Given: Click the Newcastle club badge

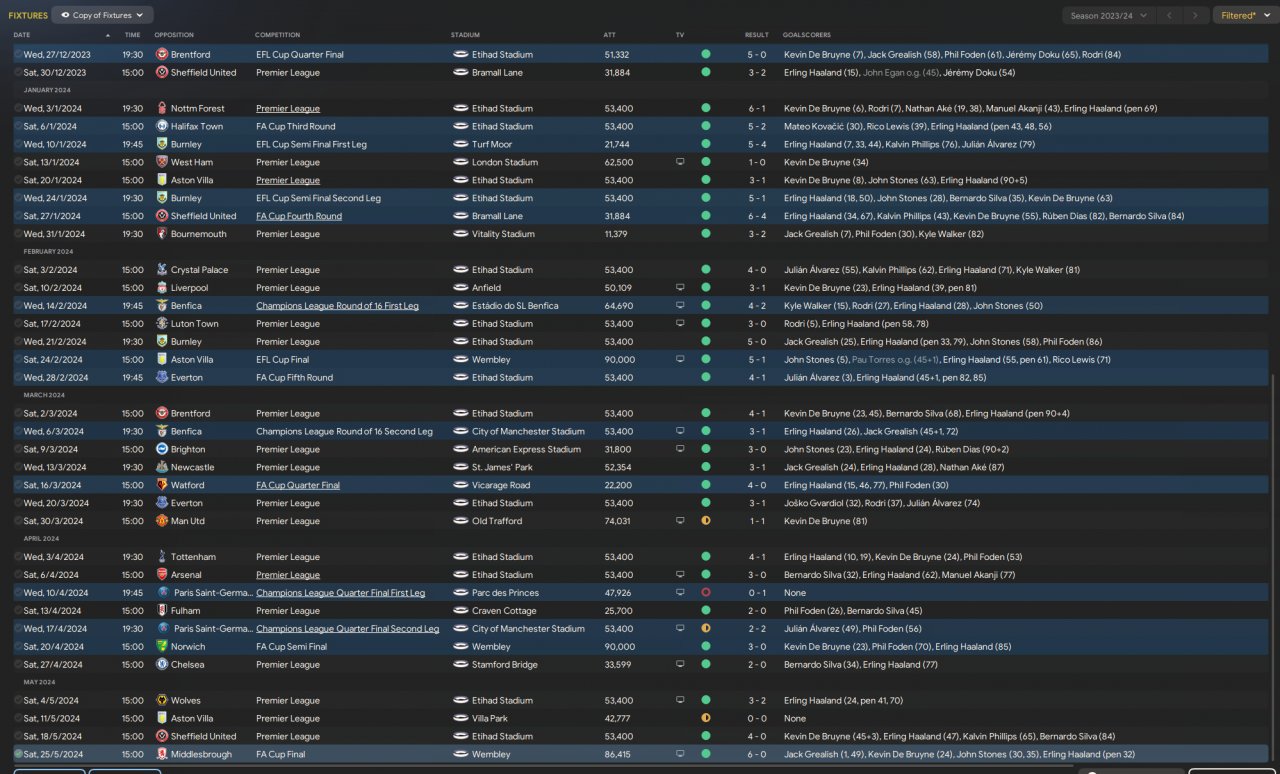Looking at the screenshot, I should [162, 467].
